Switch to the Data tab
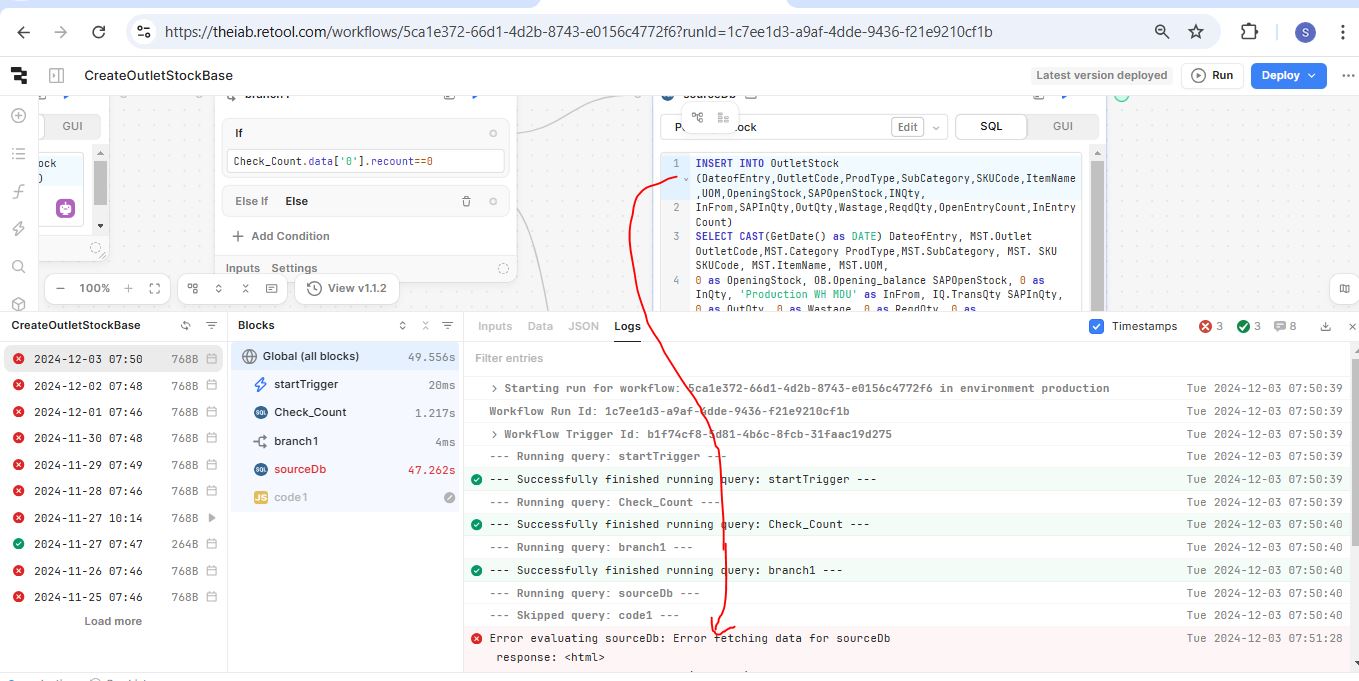 coord(540,326)
